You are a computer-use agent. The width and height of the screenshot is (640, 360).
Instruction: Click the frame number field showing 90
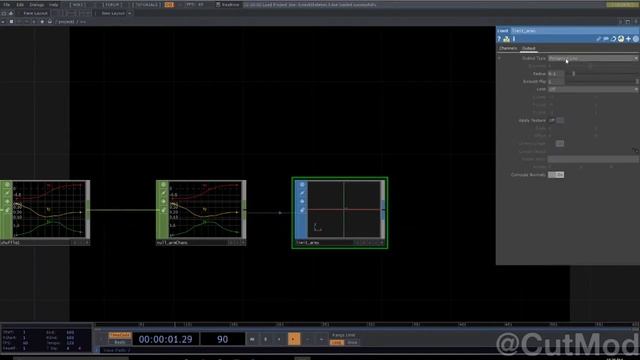pos(222,339)
